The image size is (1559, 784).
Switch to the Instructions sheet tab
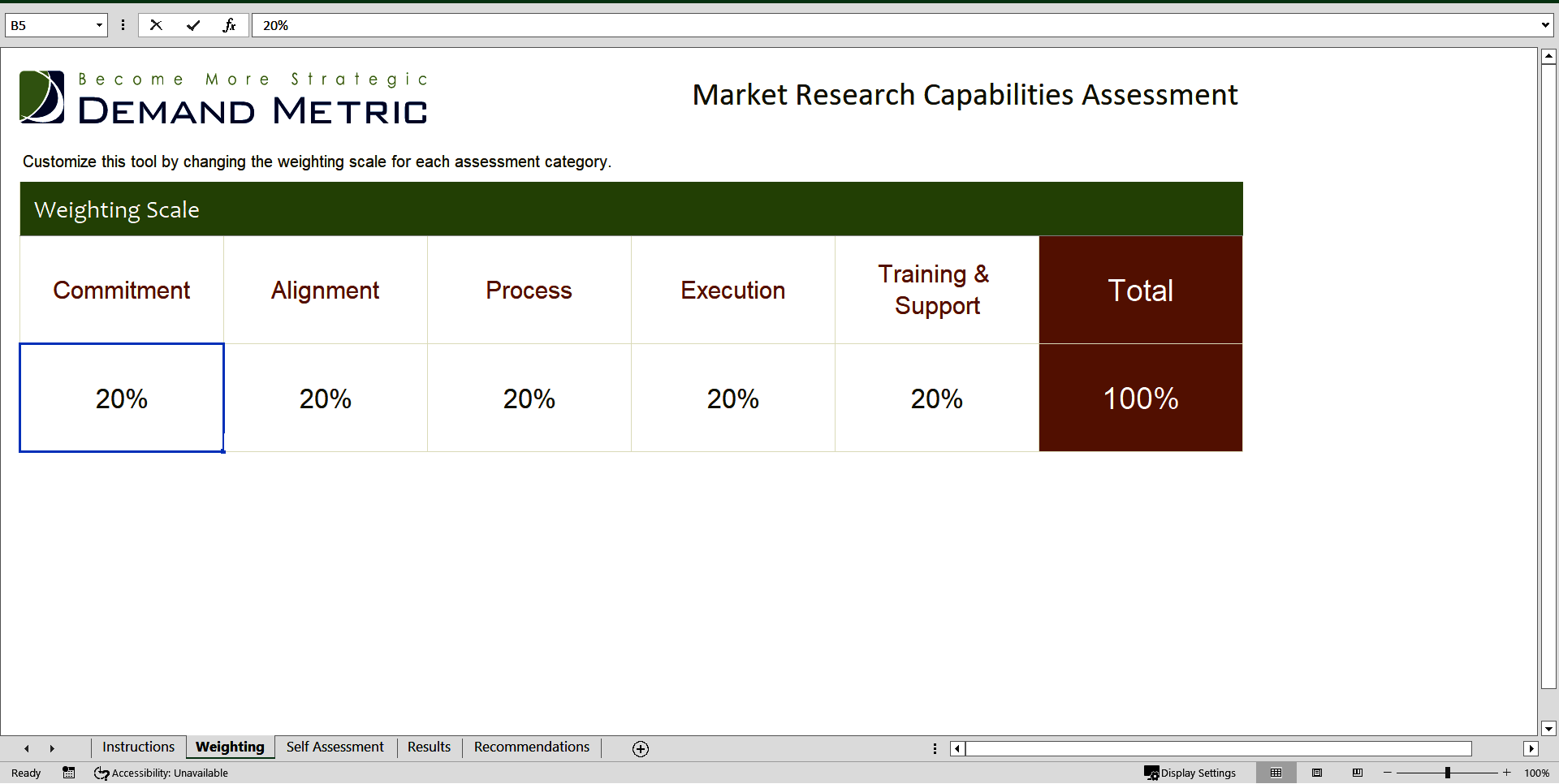tap(138, 747)
